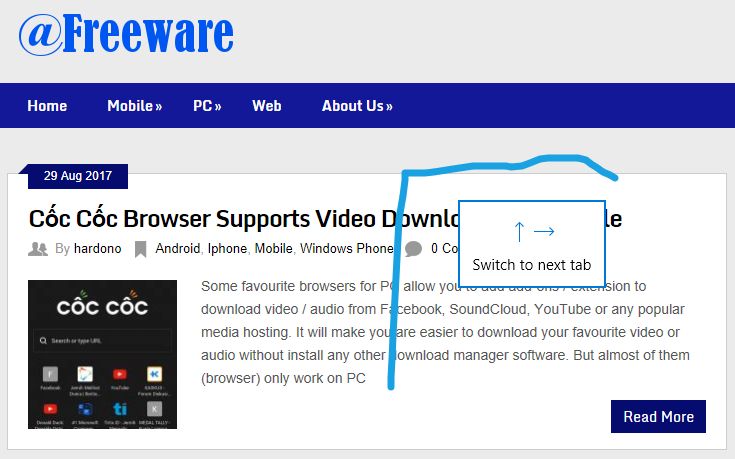The image size is (735, 459).
Task: Expand the Mobile navigation dropdown
Action: pyautogui.click(x=134, y=106)
